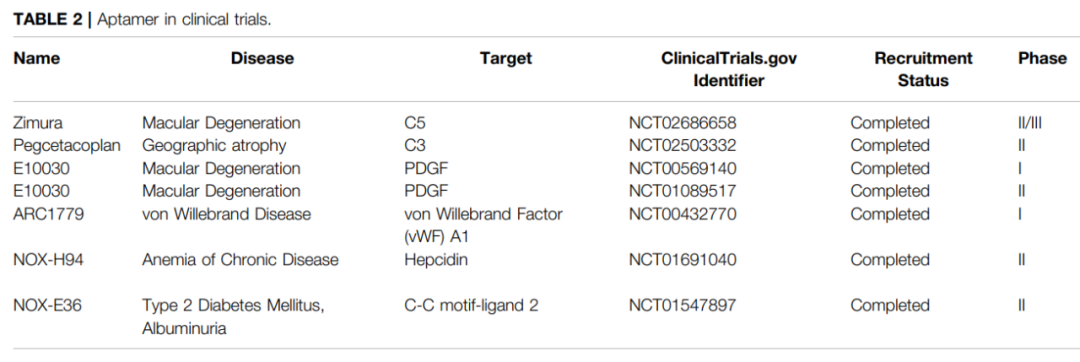Click the NCT02686658 trial identifier
The height and width of the screenshot is (362, 1080).
682,123
